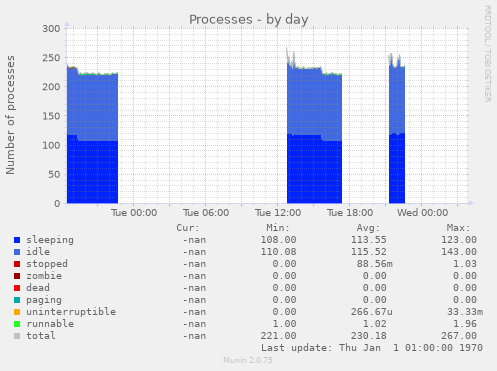Click sleeping minimum value 108.00
This screenshot has height=371, width=497.
click(278, 240)
